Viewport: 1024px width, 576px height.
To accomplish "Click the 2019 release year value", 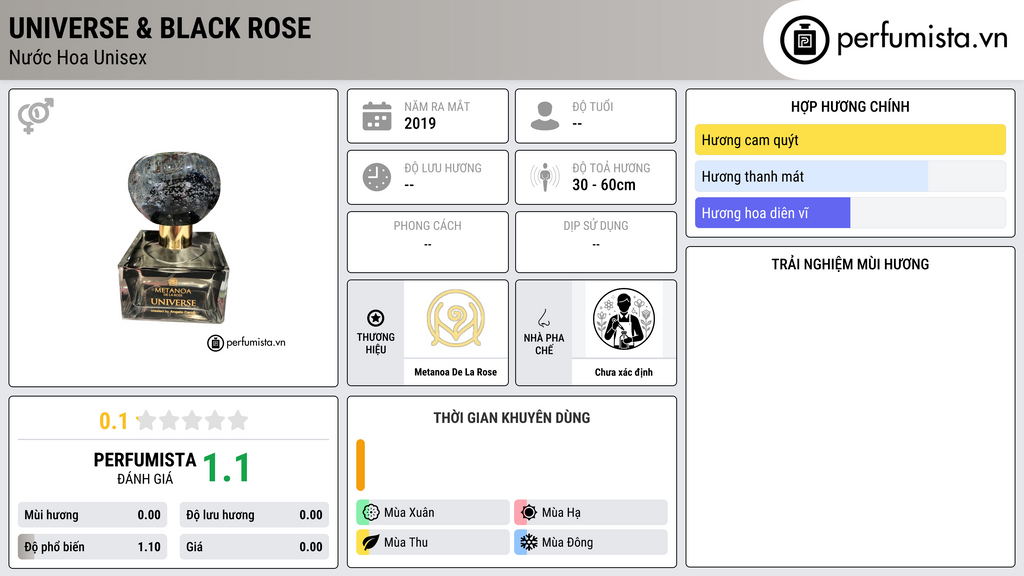I will pyautogui.click(x=420, y=123).
